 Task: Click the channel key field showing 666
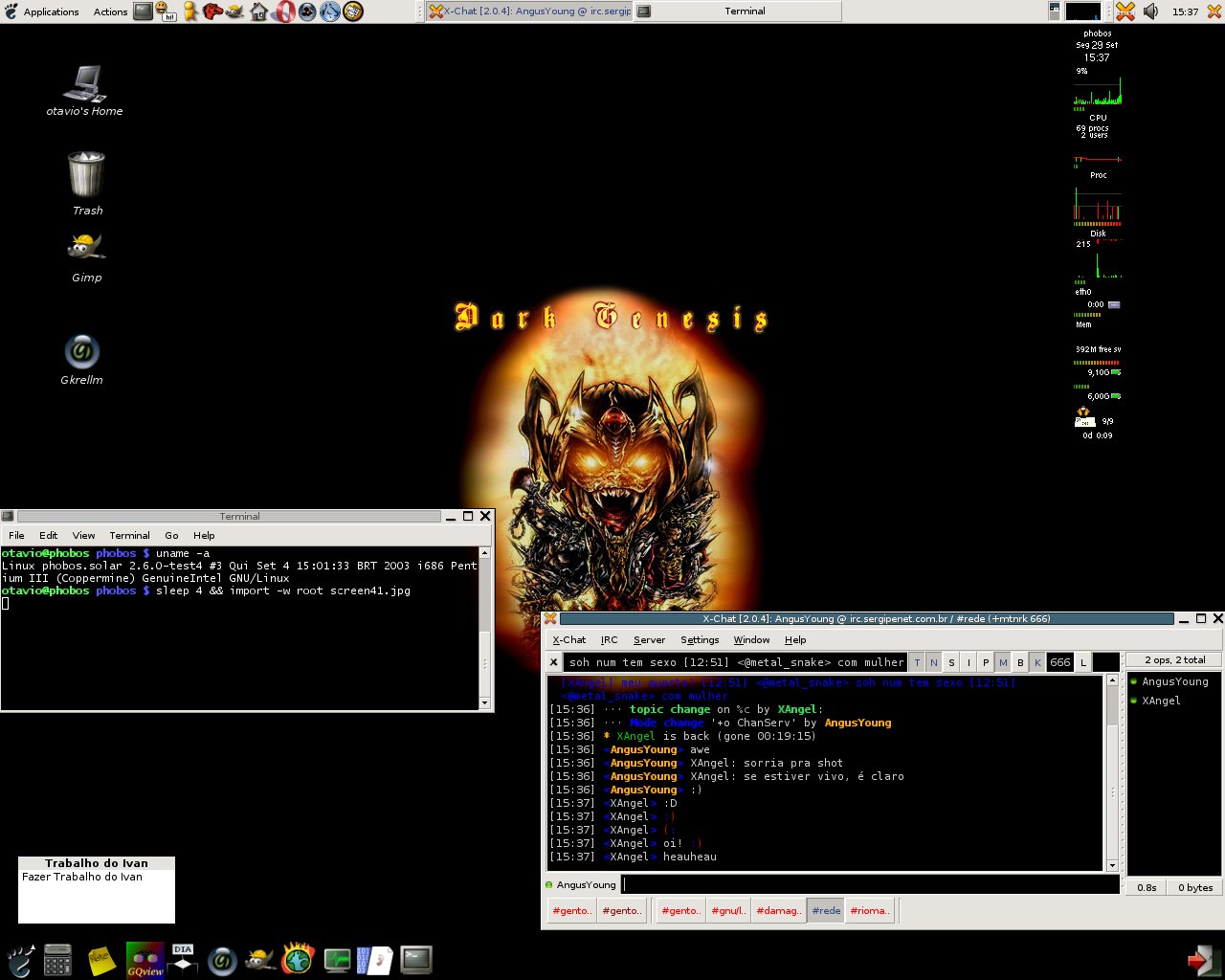(x=1060, y=662)
